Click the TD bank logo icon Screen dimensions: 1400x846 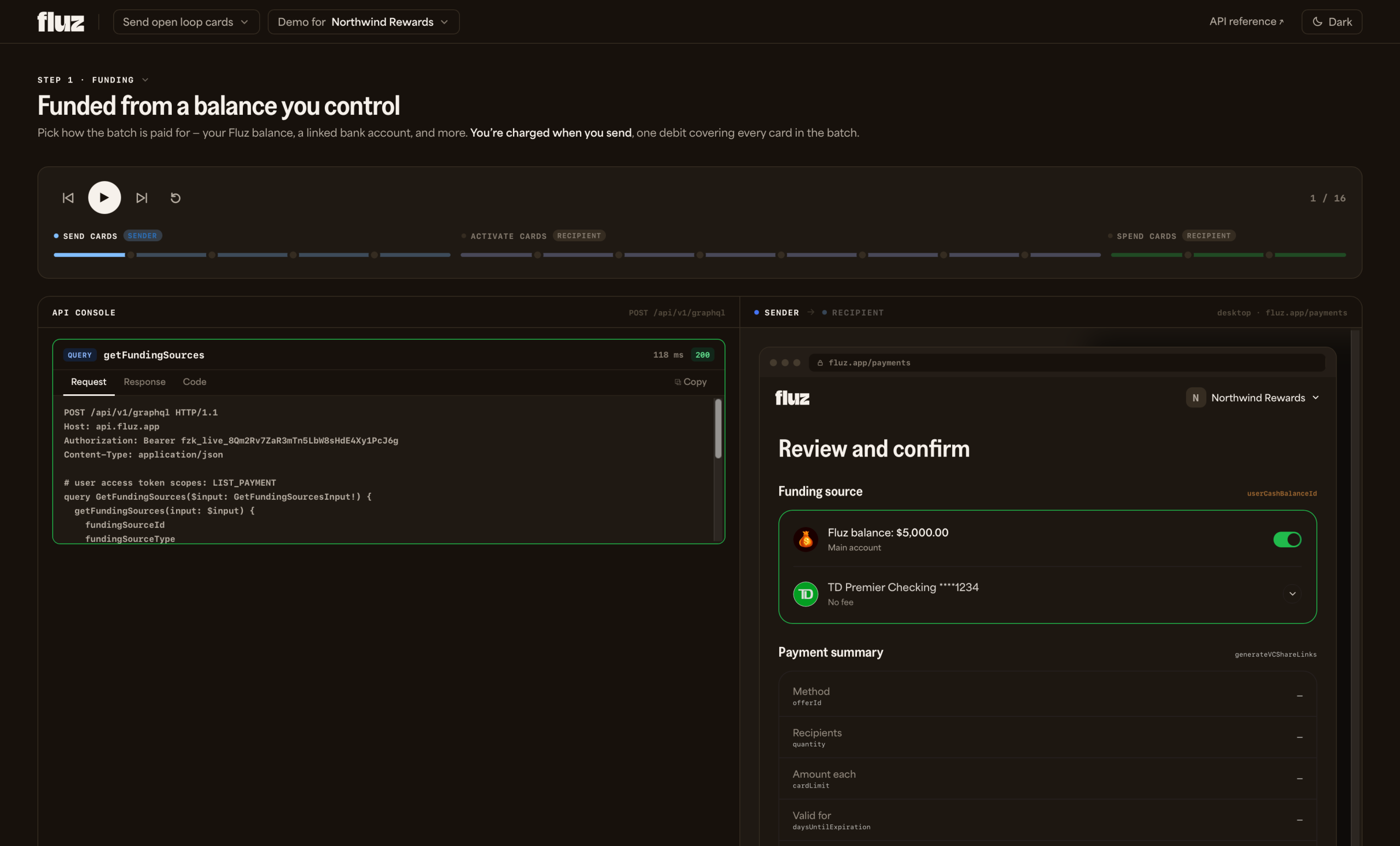click(x=806, y=594)
